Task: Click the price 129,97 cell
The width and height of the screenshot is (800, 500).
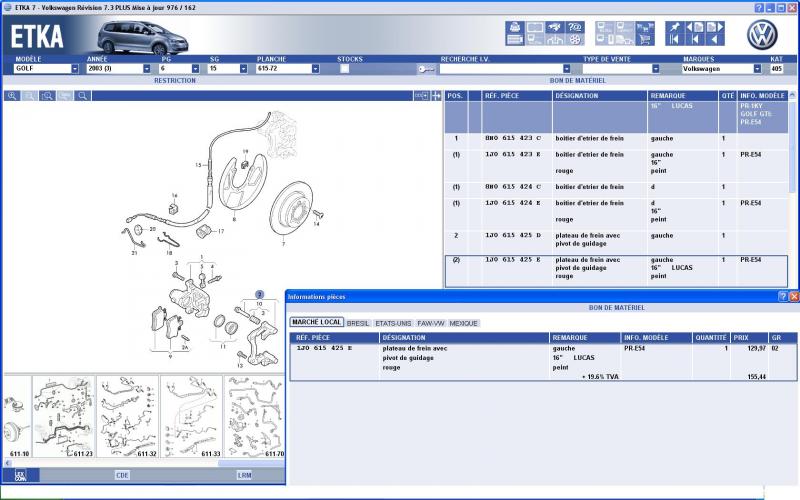Action: point(756,348)
